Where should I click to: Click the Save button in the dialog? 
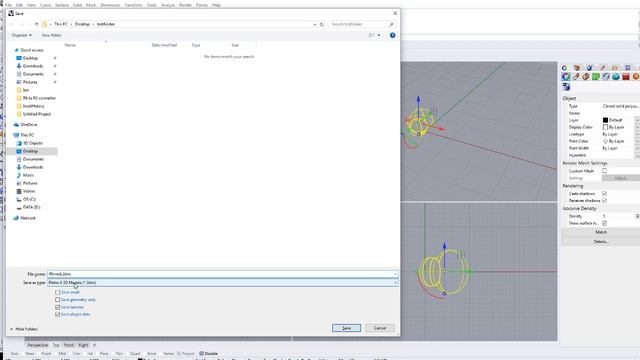346,328
